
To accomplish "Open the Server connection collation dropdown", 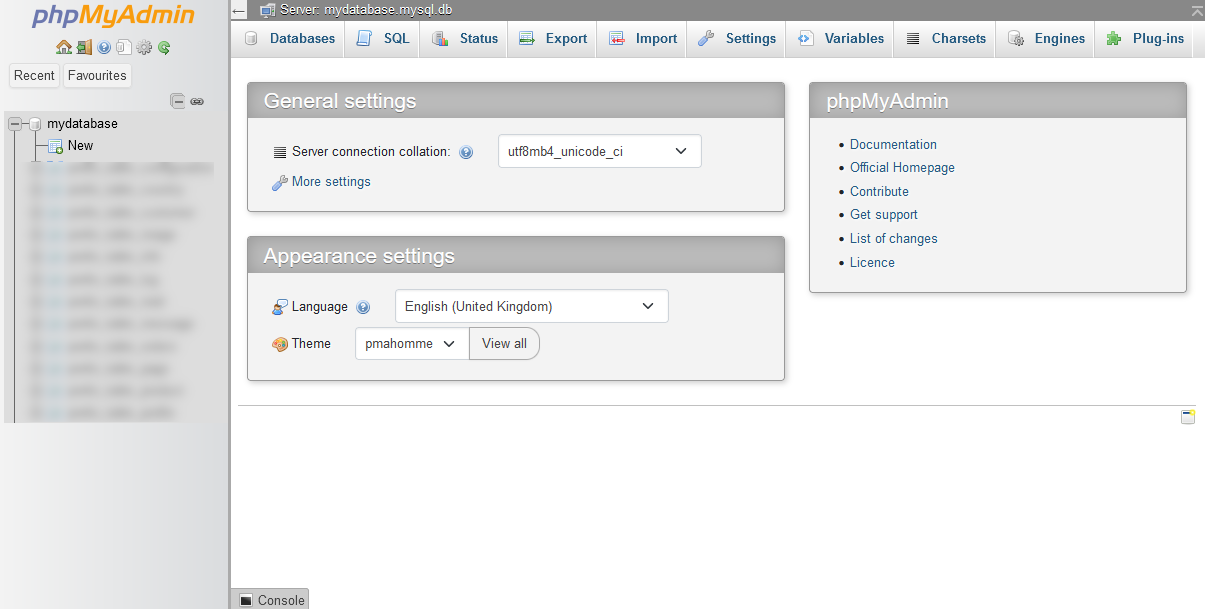I will coord(599,151).
